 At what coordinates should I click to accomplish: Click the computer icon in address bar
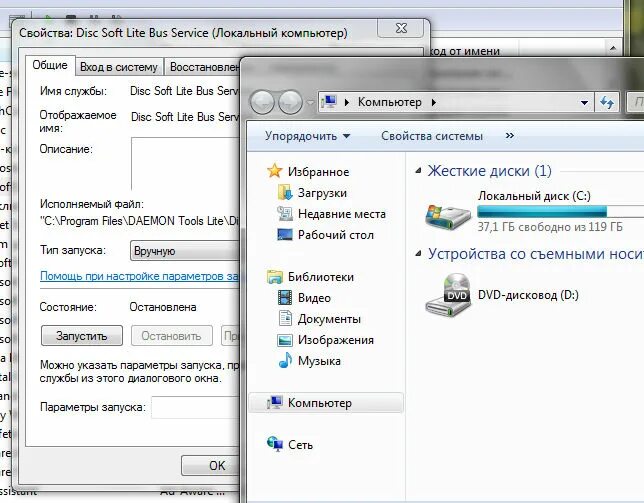(x=329, y=102)
